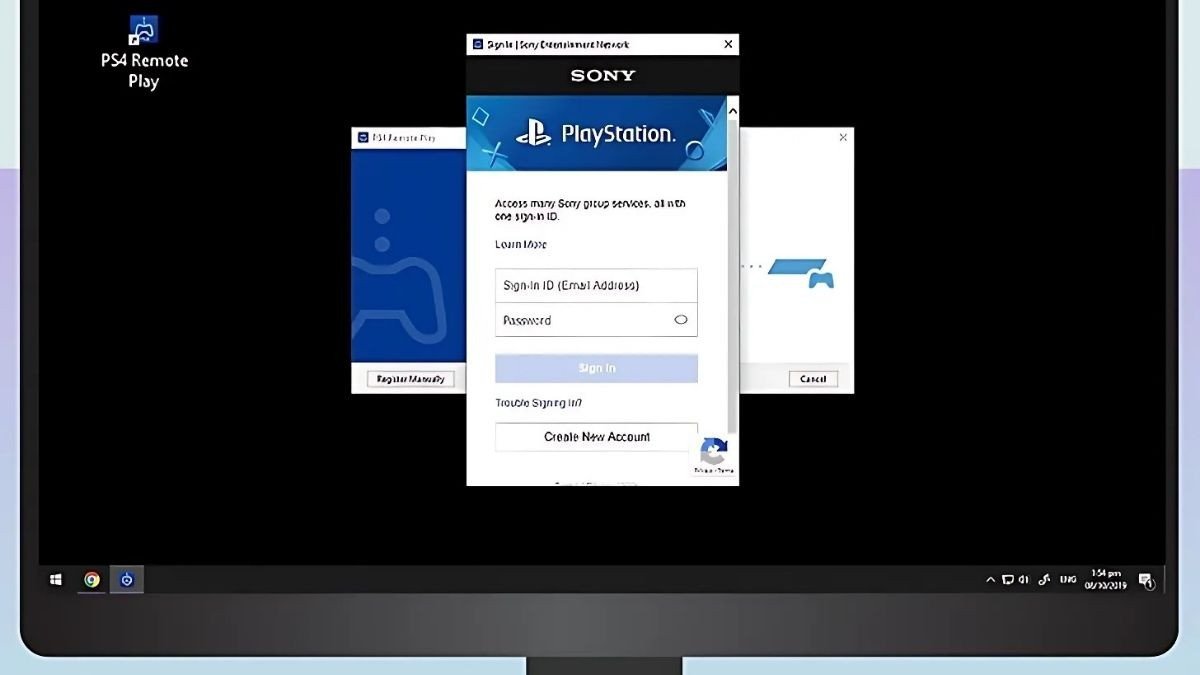Click the Password input field

click(x=596, y=320)
